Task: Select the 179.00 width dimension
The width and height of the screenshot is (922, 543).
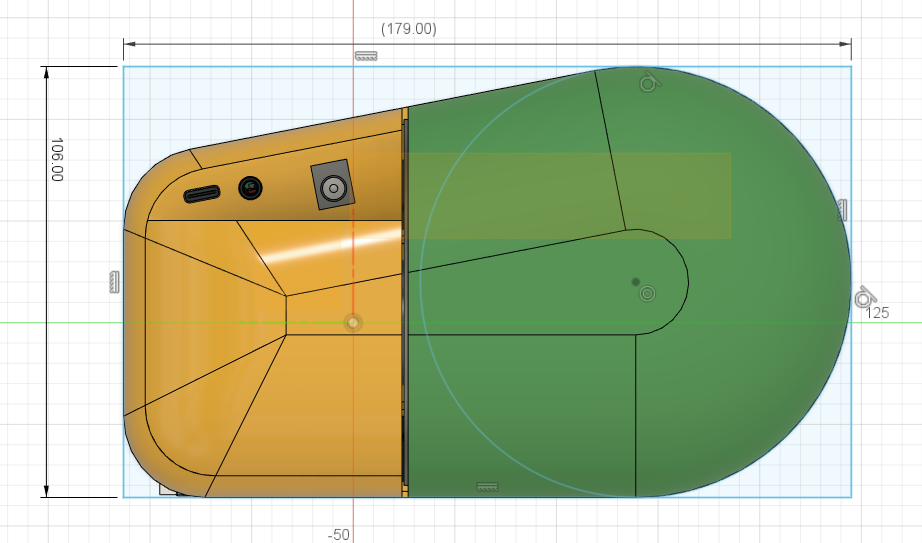Action: 409,29
